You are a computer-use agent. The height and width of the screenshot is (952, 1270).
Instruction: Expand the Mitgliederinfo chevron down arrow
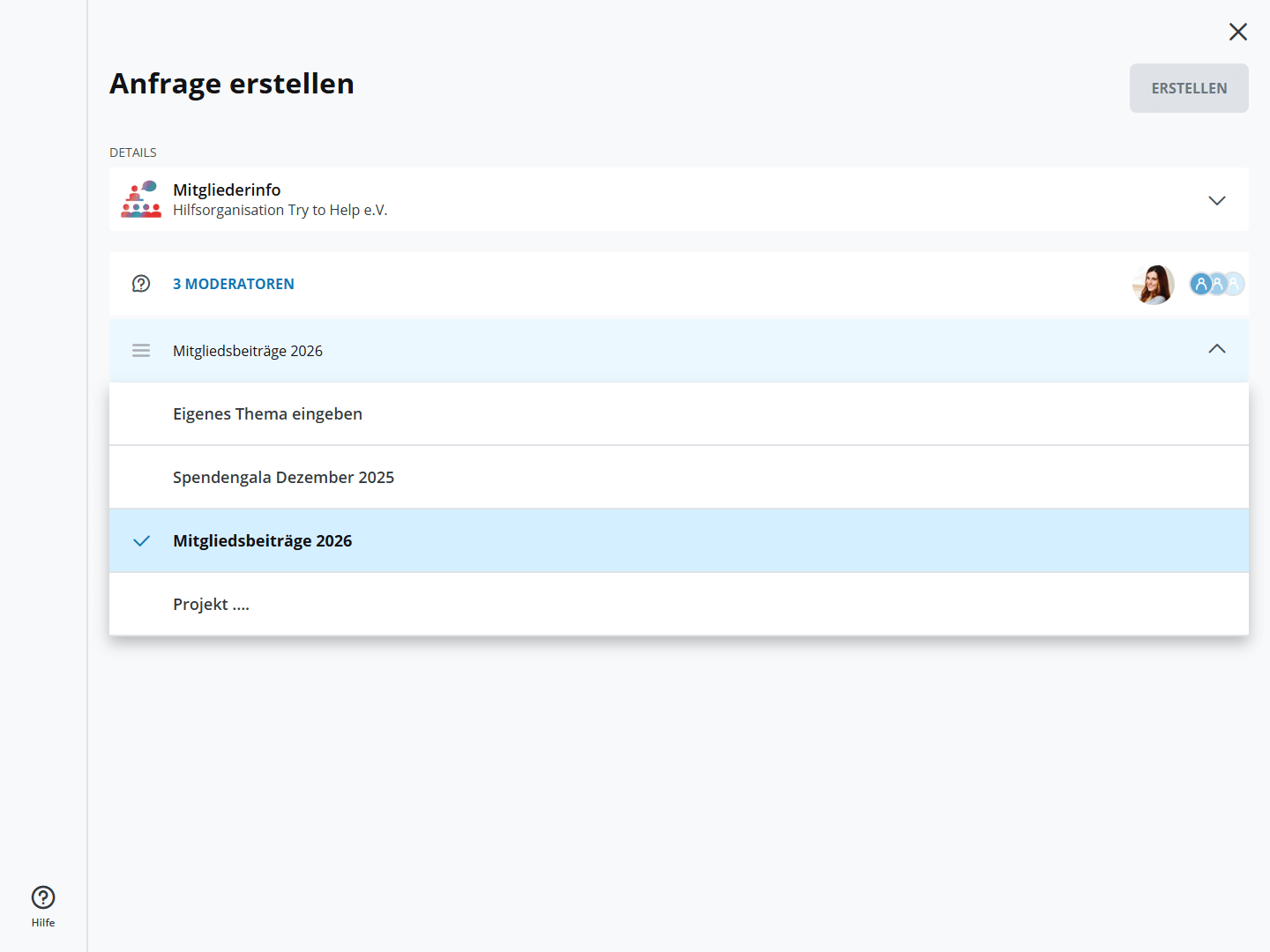point(1217,201)
